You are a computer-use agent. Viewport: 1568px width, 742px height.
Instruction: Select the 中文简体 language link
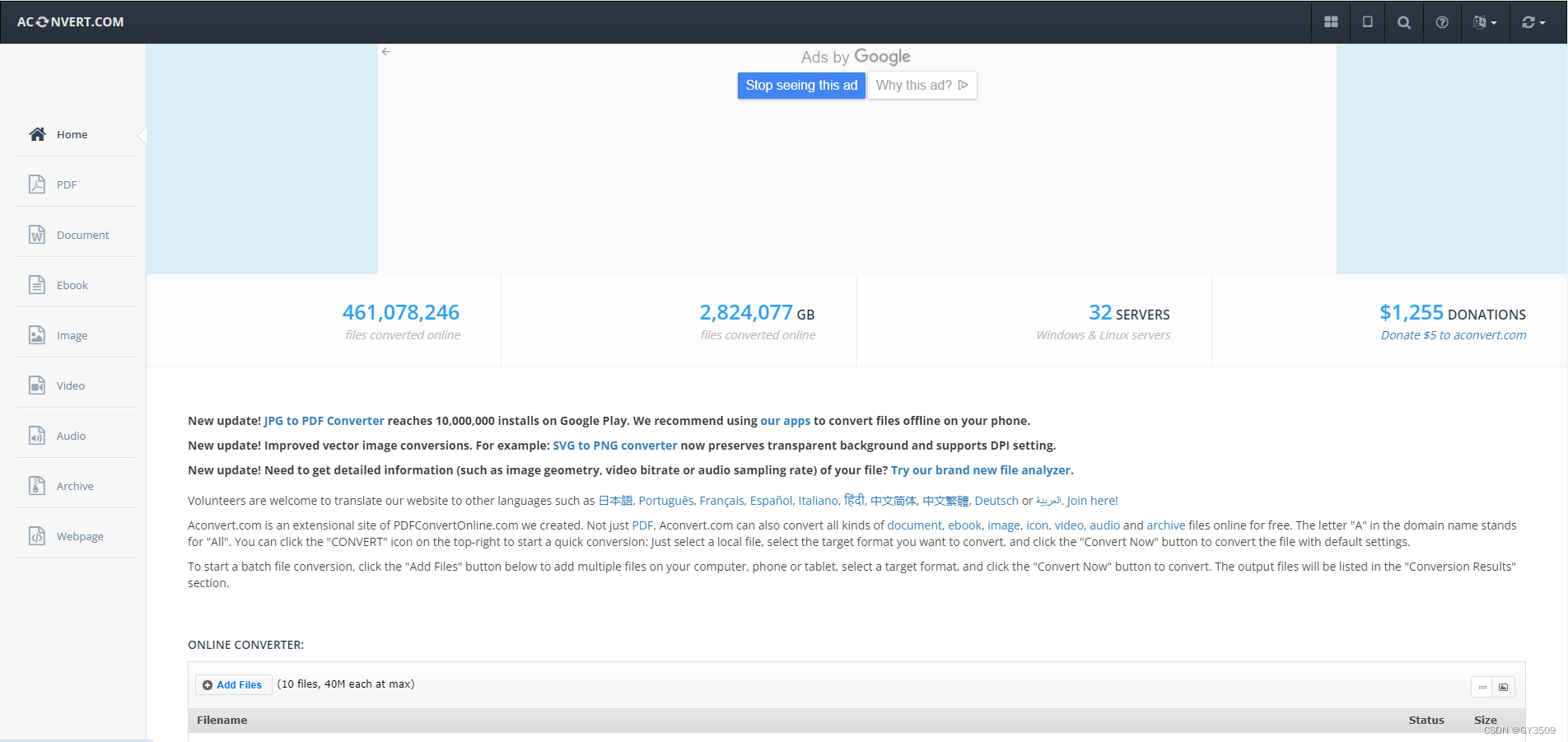[x=894, y=501]
